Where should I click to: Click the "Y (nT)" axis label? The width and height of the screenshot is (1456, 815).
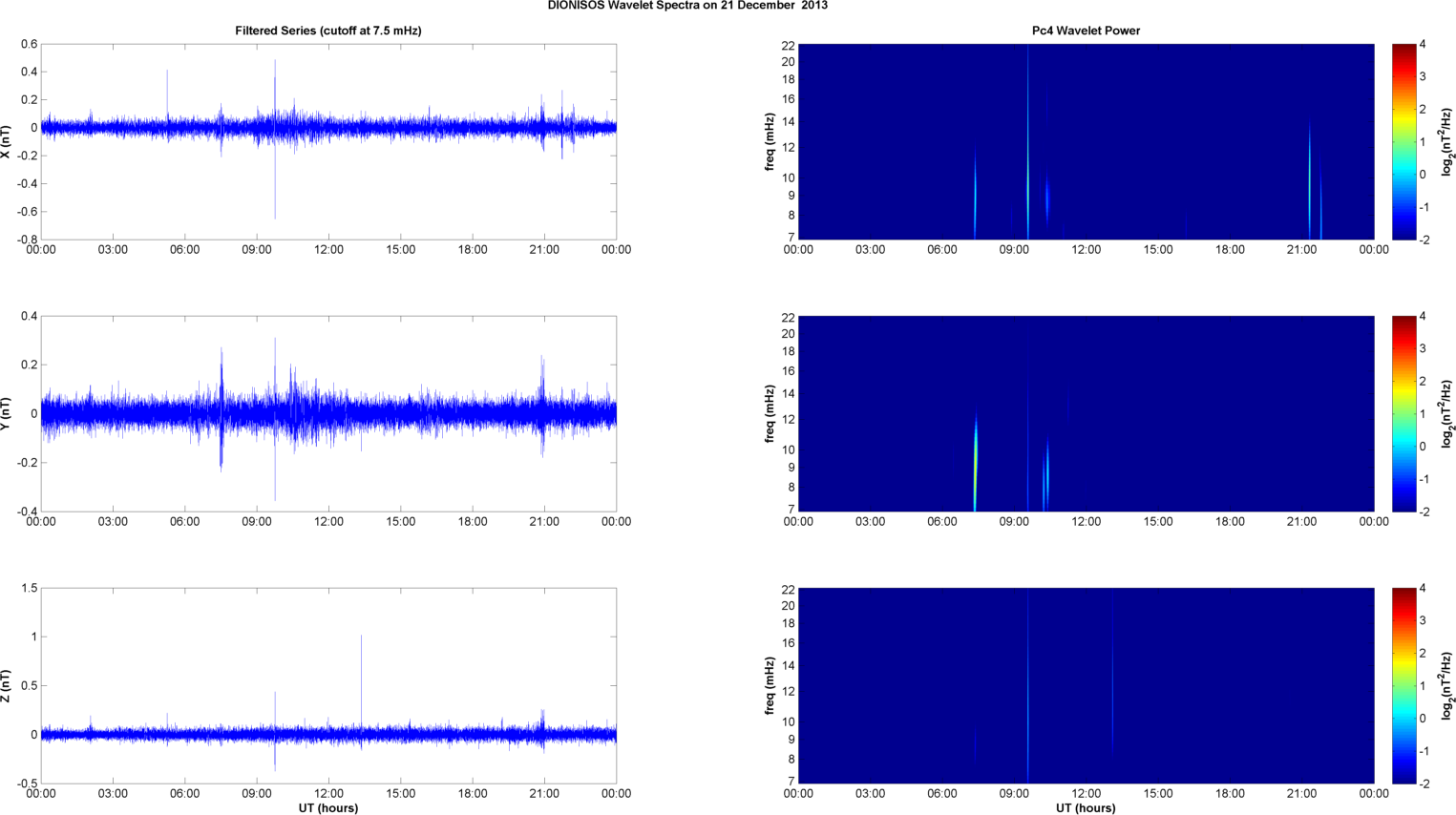tap(7, 413)
